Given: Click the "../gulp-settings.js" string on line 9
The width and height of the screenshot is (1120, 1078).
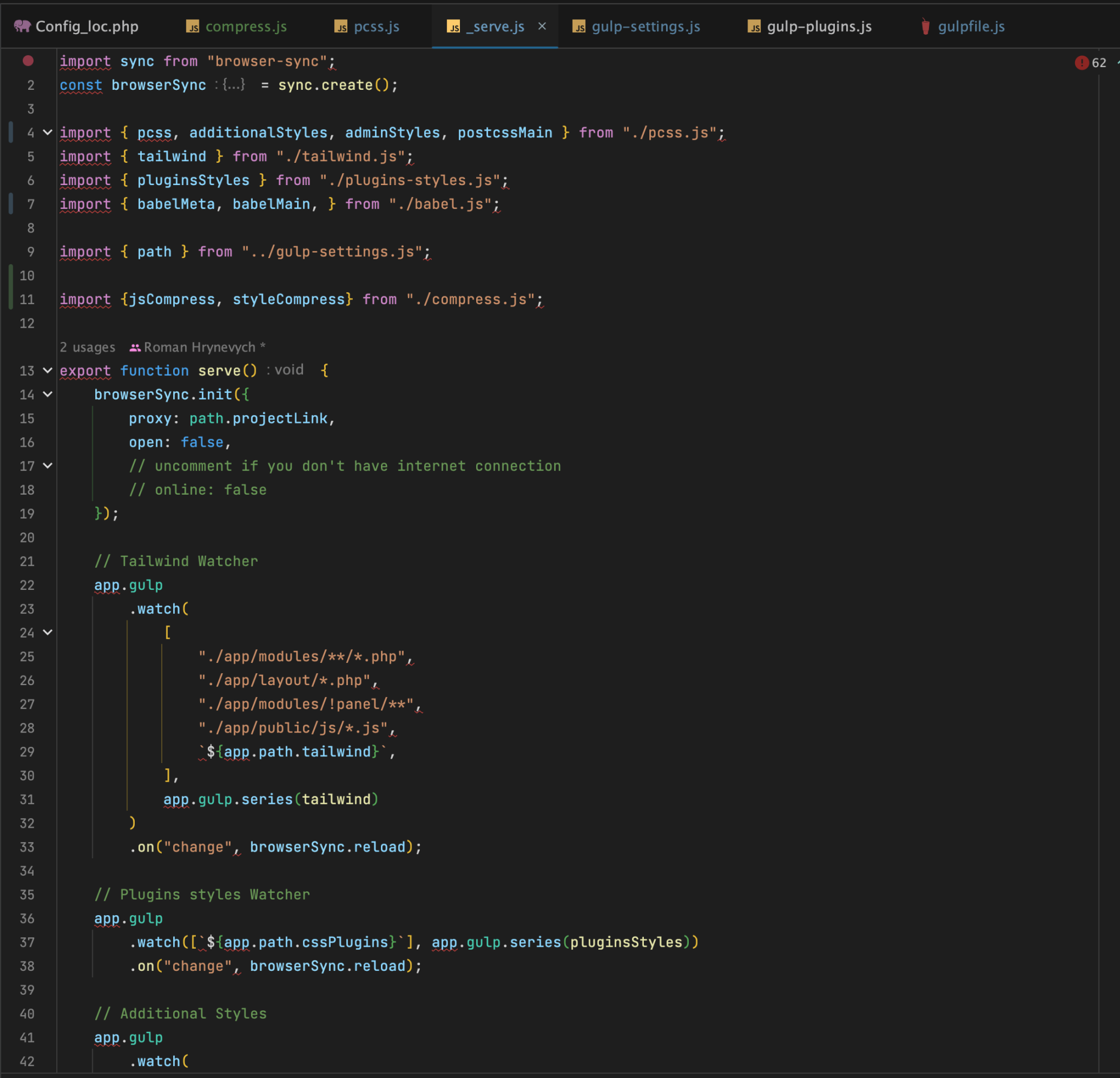Looking at the screenshot, I should coord(332,252).
